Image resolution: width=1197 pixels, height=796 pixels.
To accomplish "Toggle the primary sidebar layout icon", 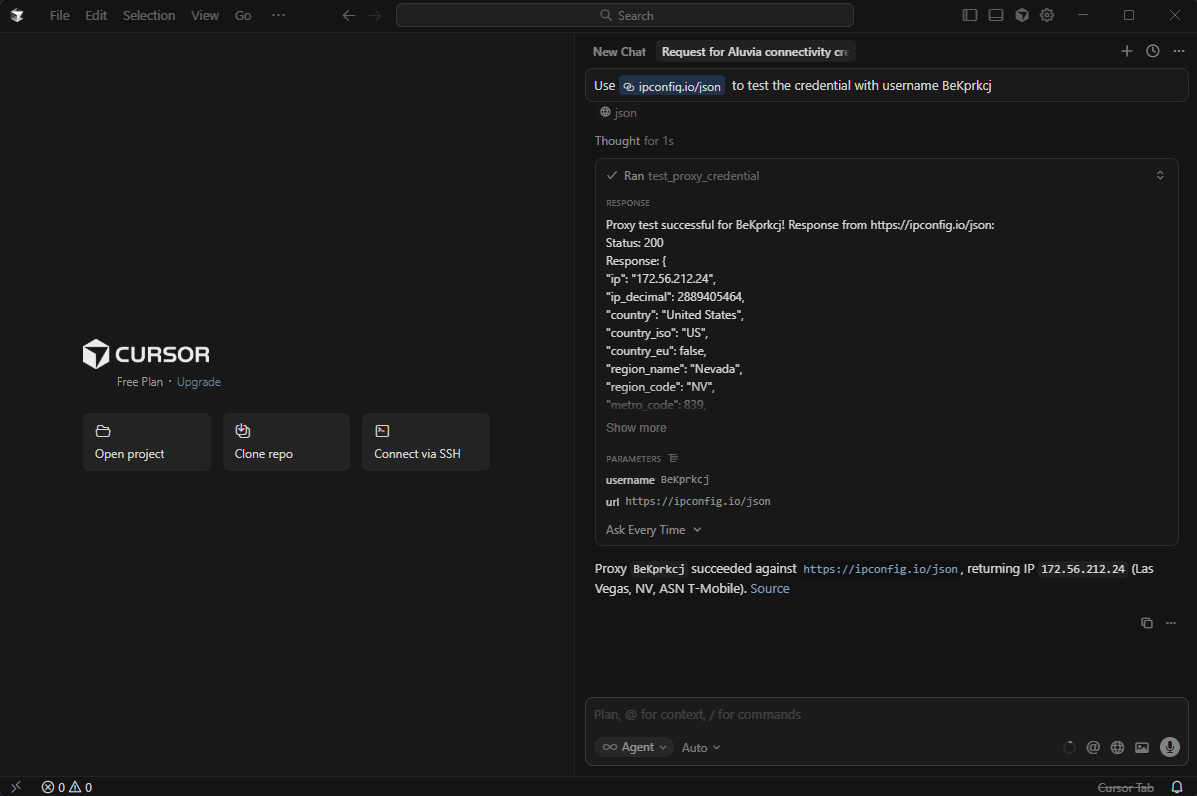I will coord(970,15).
